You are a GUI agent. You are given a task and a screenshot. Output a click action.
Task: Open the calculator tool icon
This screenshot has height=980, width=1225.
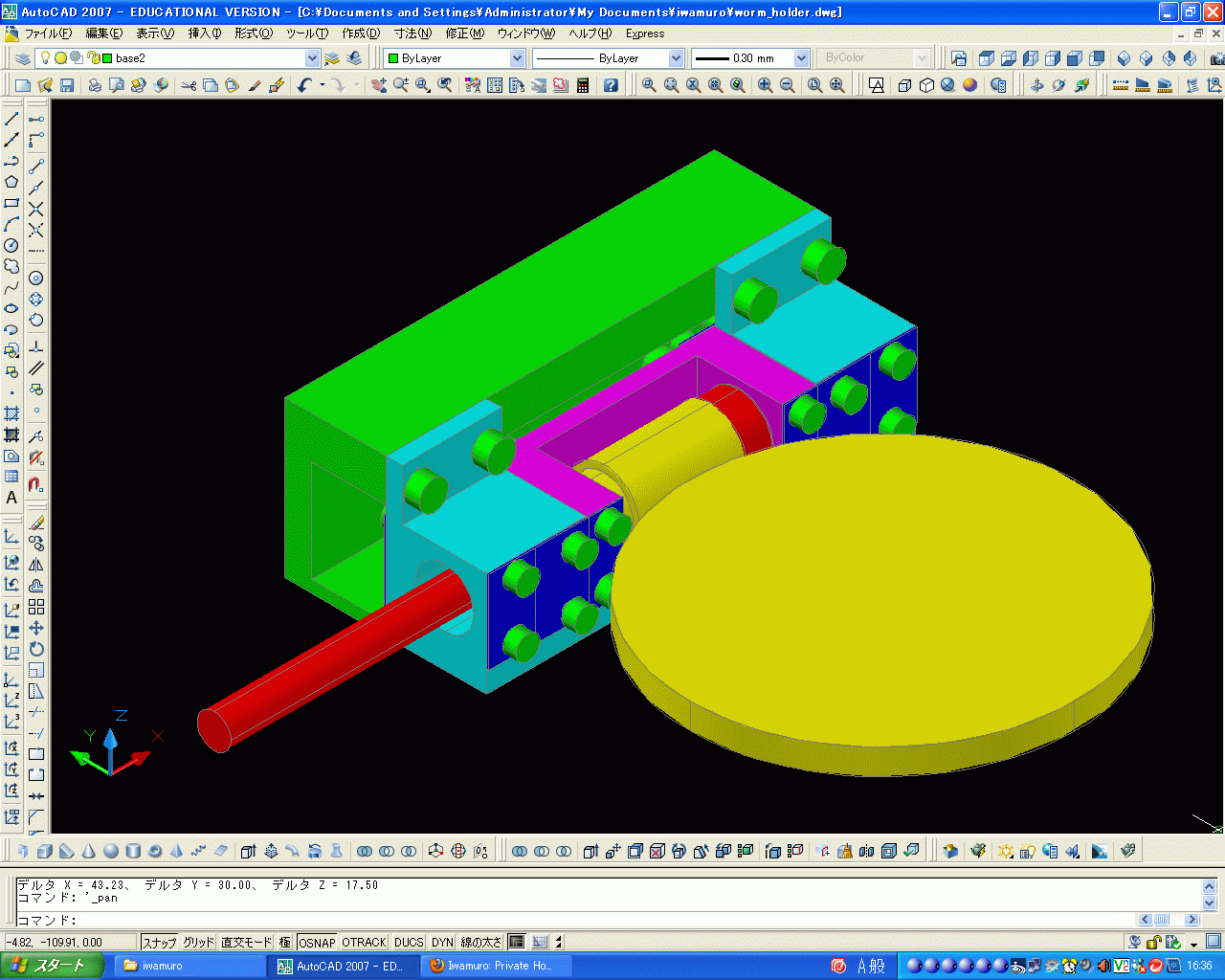tap(582, 85)
